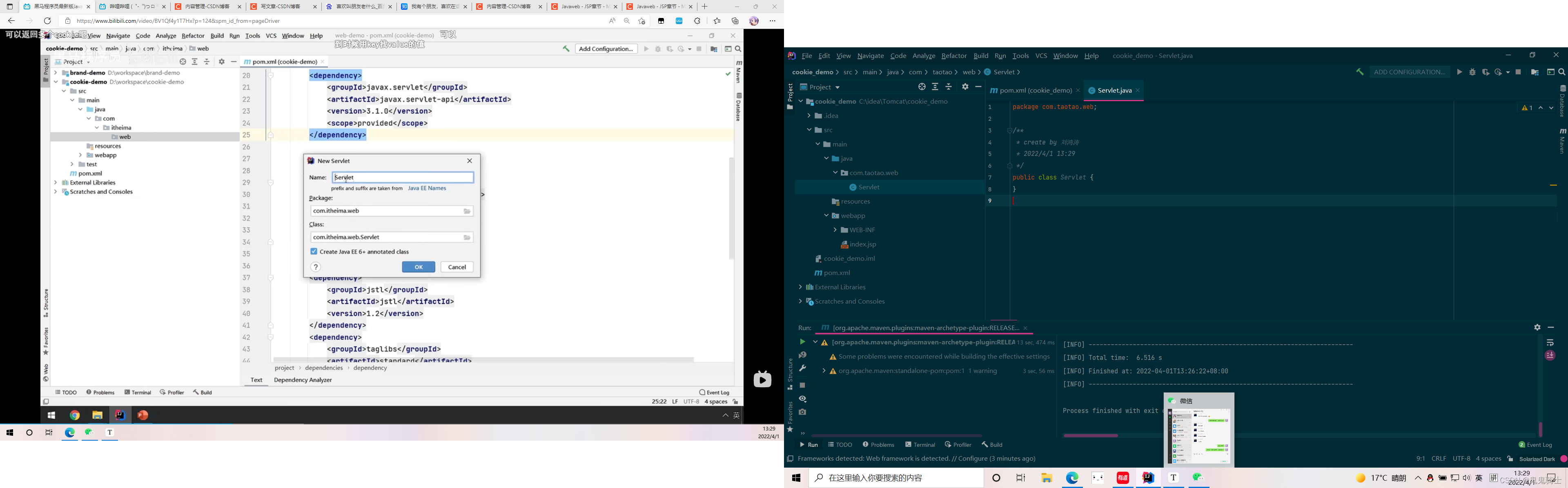Screen dimensions: 1568x488
Task: Click the help question mark in New Servlet dialog
Action: tap(316, 267)
